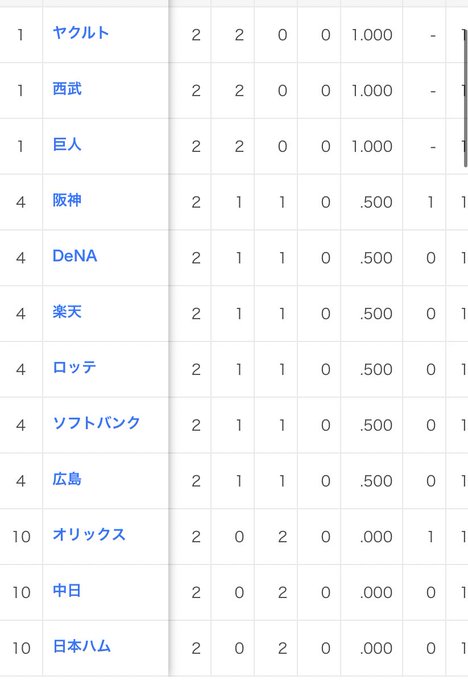Screen dimensions: 468x680
Task: Open the DeNA team link
Action: coord(75,256)
